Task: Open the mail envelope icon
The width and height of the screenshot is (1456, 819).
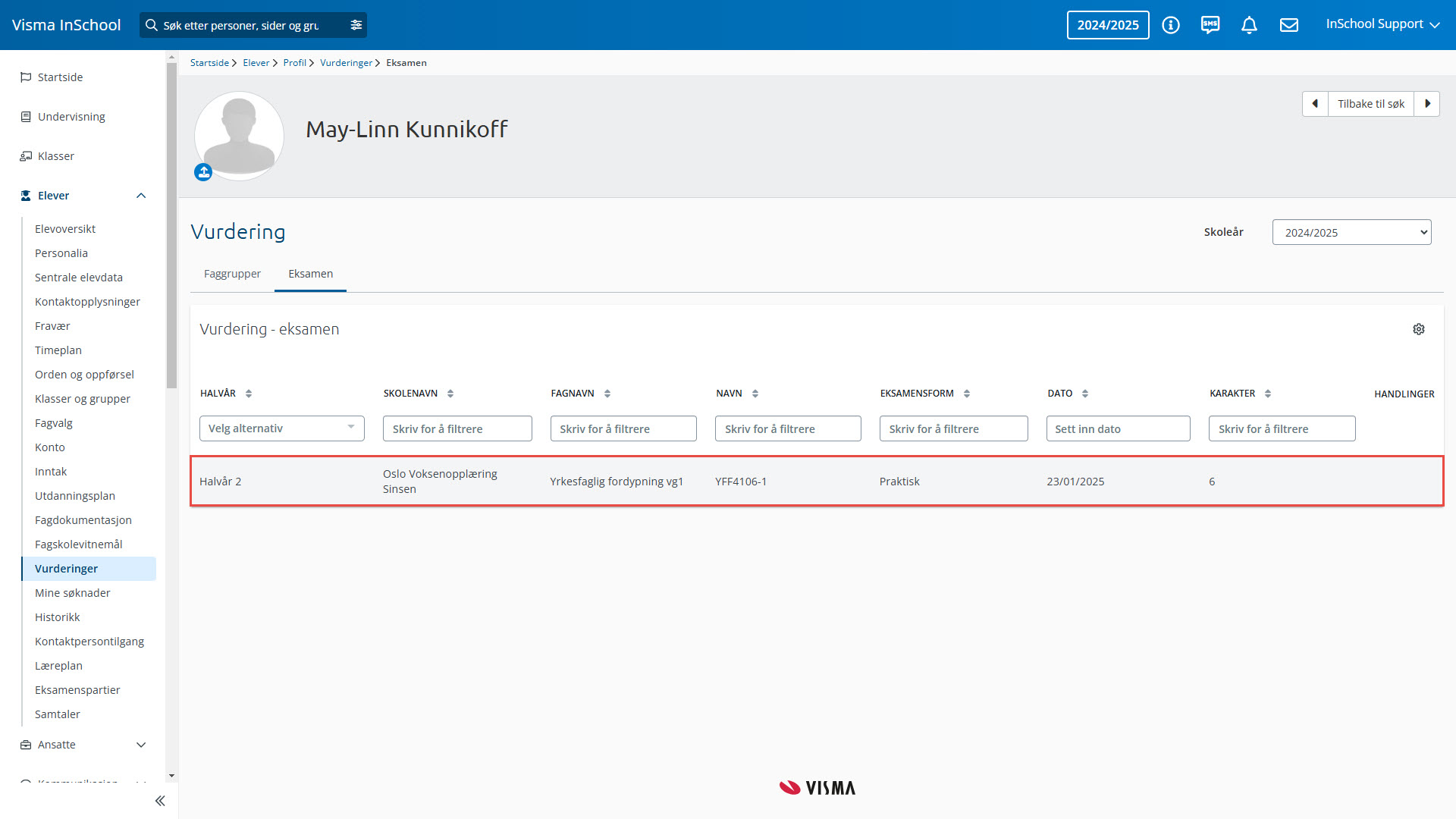Action: tap(1288, 25)
